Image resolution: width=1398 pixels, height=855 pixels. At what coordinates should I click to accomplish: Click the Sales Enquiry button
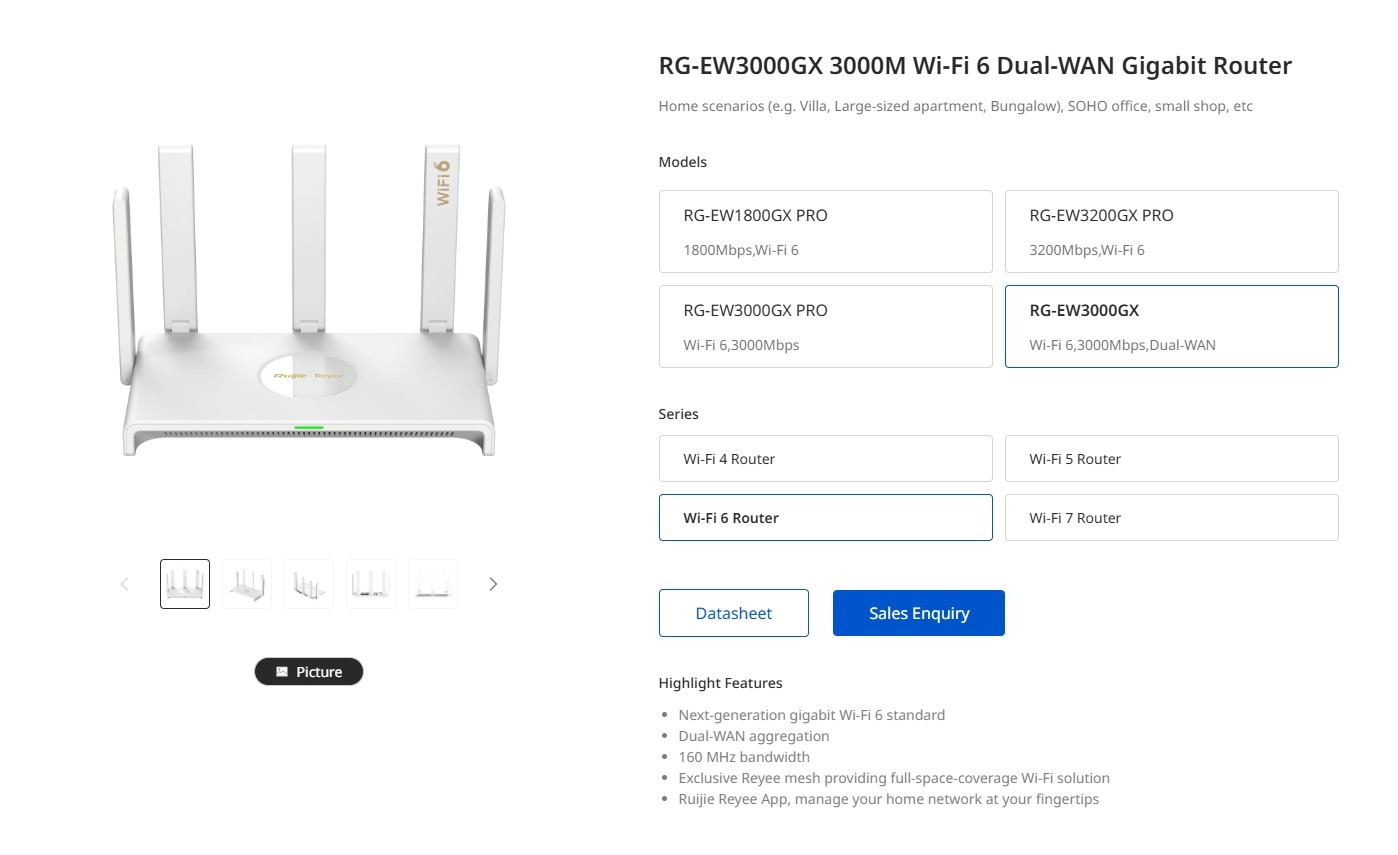click(918, 612)
